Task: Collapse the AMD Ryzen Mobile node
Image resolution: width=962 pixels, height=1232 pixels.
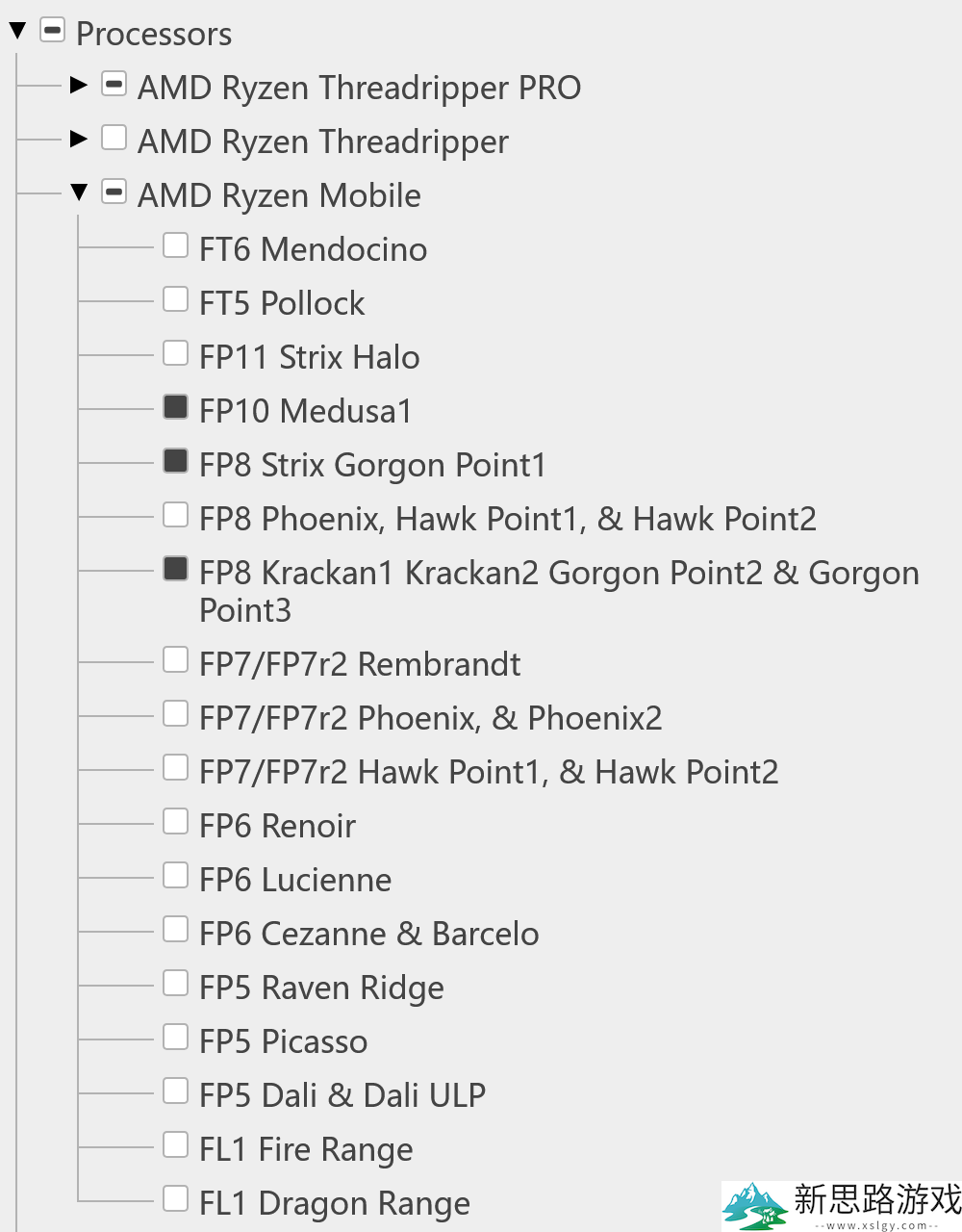Action: [x=79, y=192]
